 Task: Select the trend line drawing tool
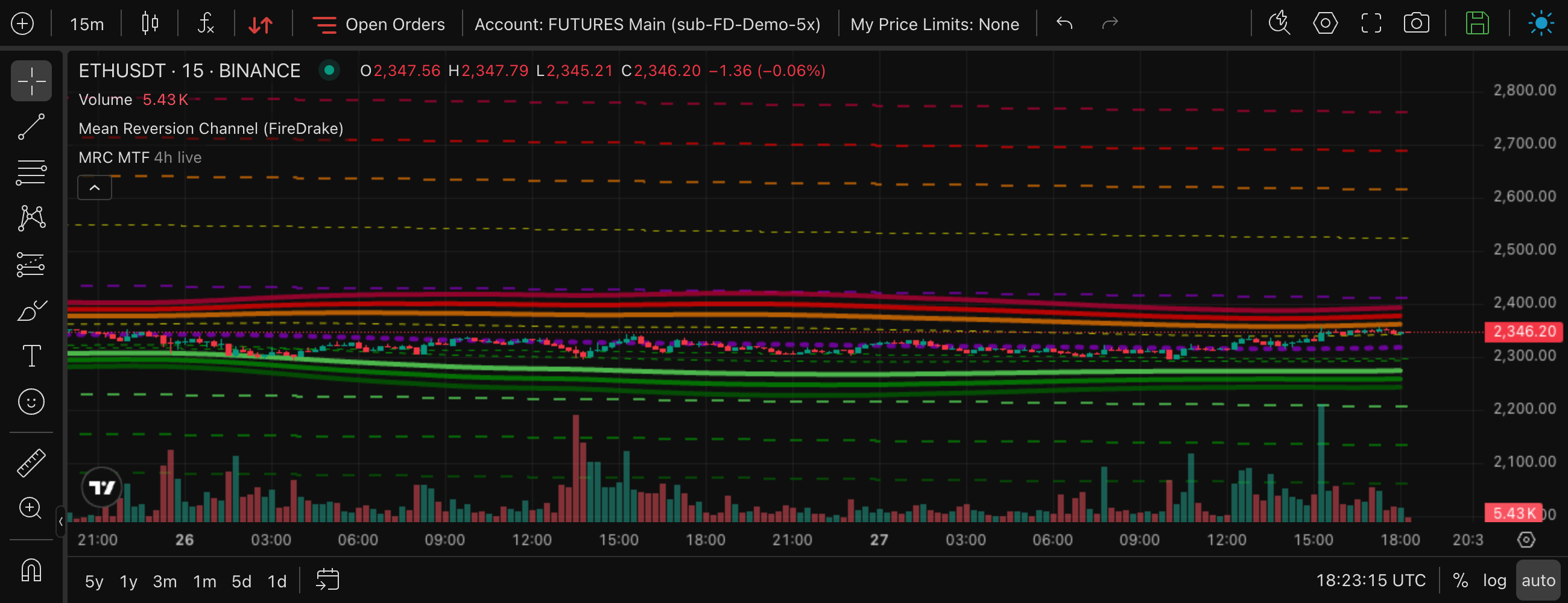point(31,127)
